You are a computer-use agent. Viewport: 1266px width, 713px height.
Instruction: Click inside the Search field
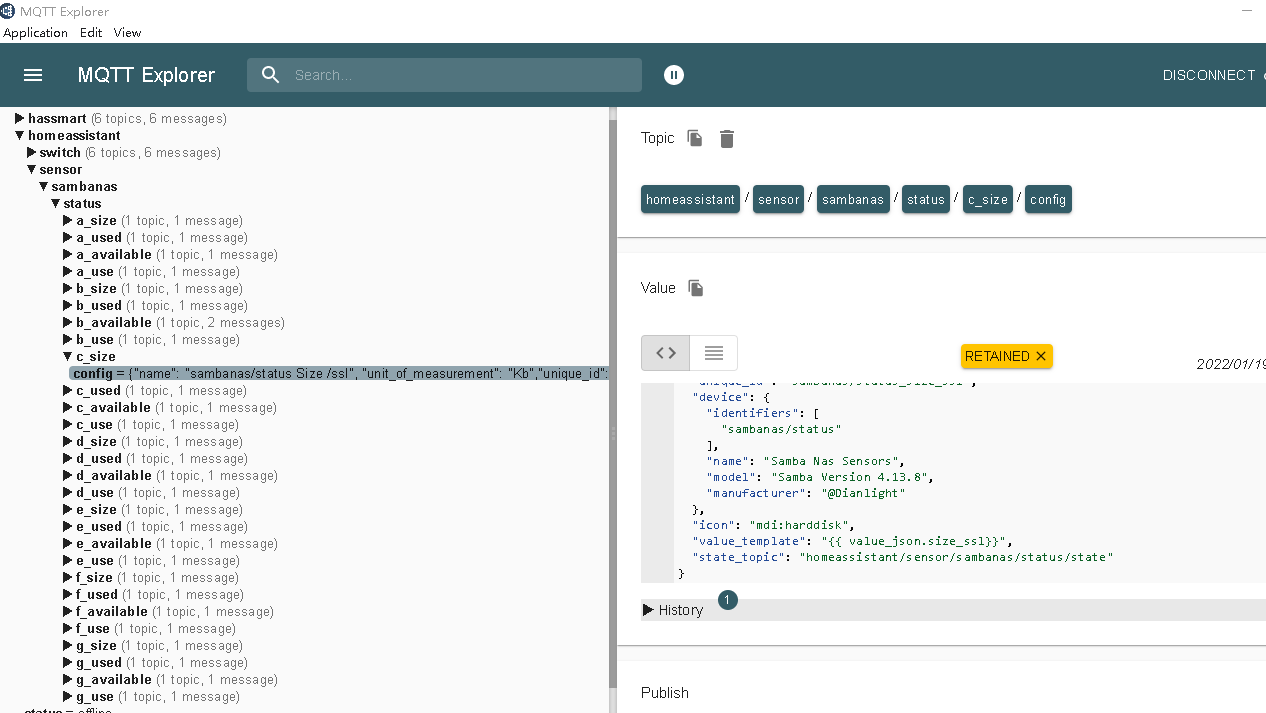click(x=450, y=74)
